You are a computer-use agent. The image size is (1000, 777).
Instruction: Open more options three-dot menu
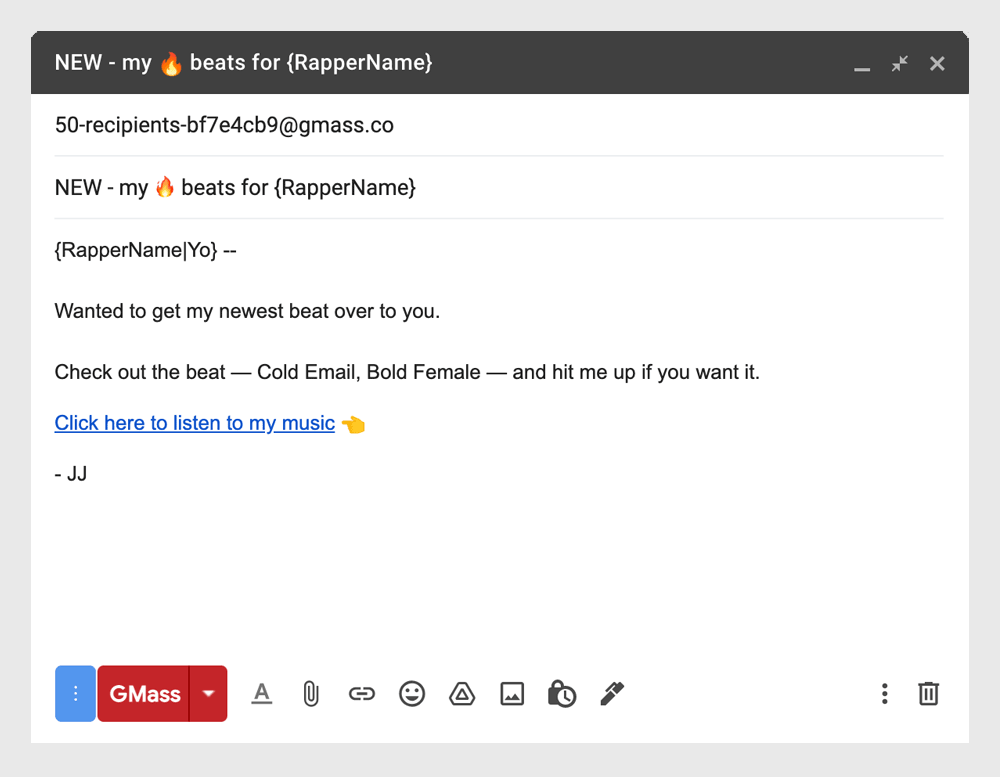[x=885, y=693]
